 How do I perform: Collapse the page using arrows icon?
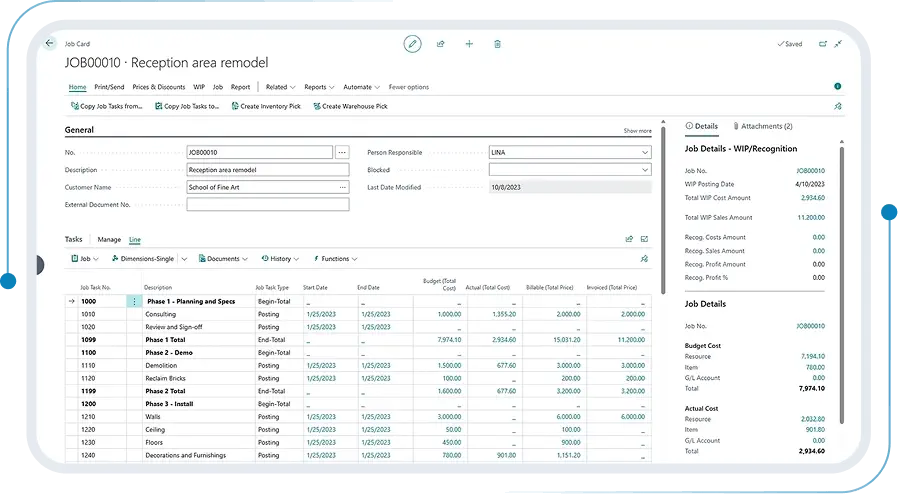(838, 44)
